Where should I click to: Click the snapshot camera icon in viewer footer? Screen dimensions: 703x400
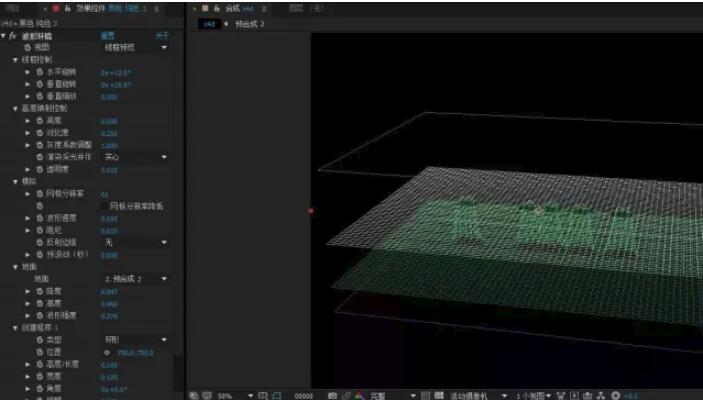coord(332,396)
